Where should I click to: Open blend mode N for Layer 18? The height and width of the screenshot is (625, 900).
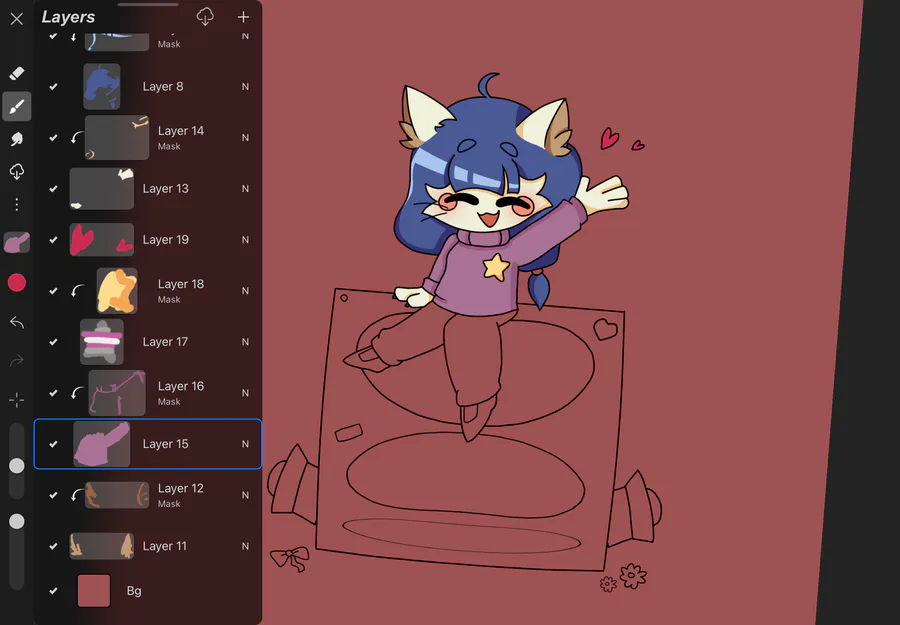point(245,291)
